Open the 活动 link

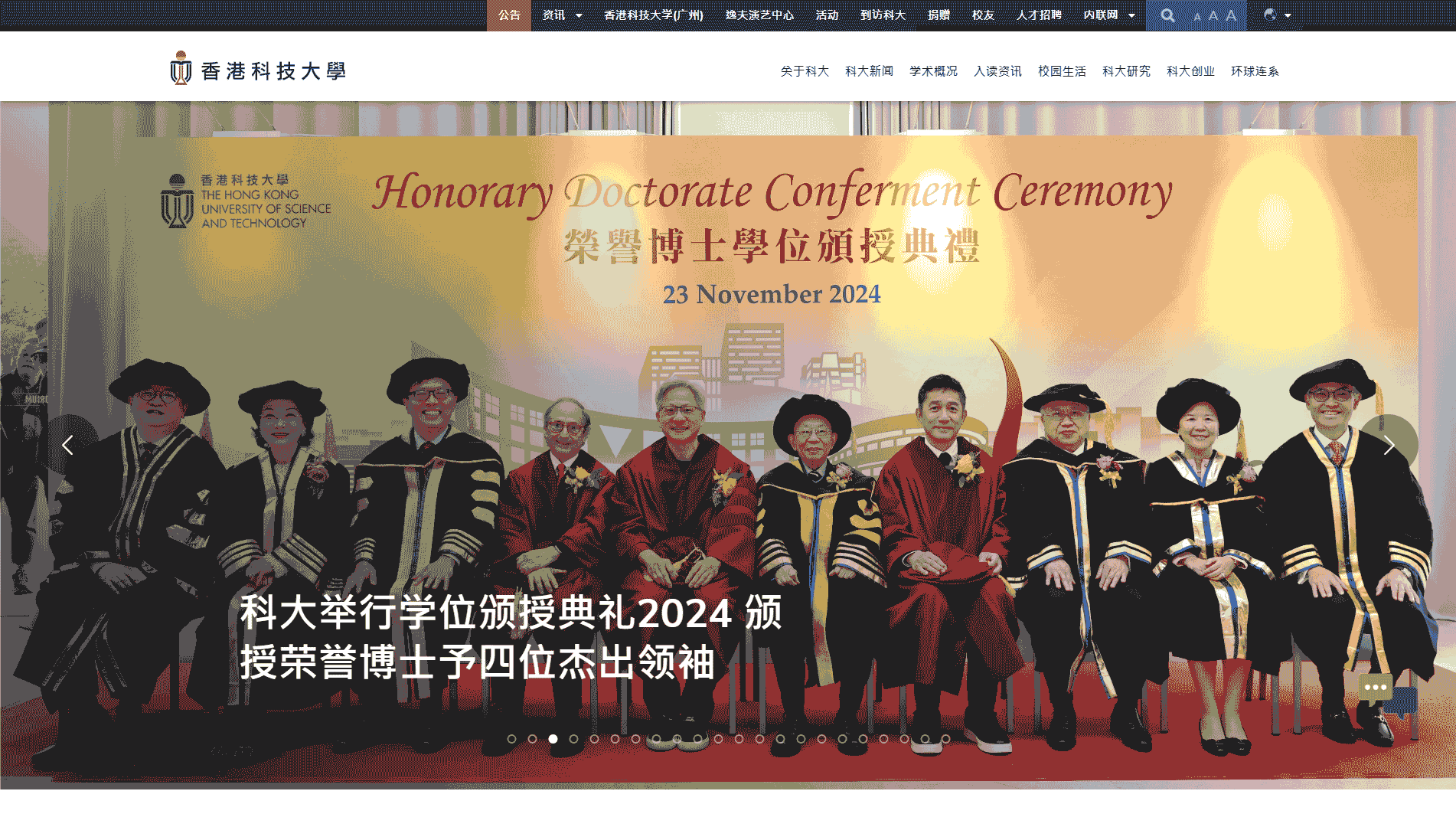pyautogui.click(x=827, y=15)
